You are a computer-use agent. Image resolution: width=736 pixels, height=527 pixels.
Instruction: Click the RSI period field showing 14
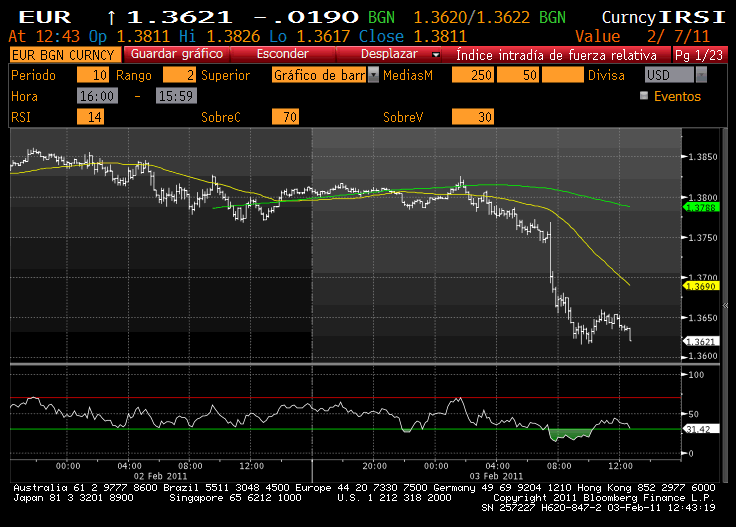point(94,117)
